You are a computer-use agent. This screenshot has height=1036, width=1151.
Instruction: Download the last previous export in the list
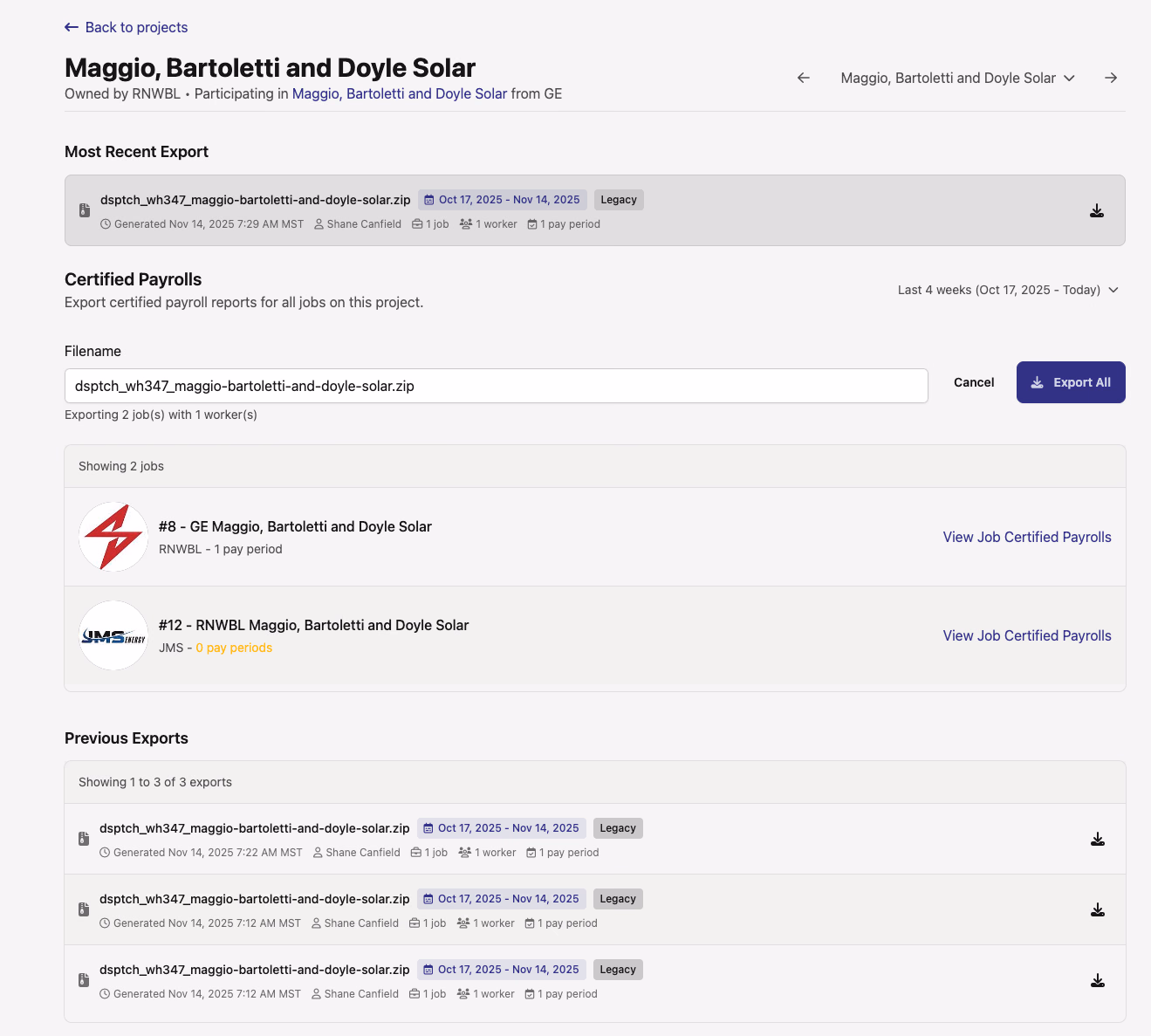click(1098, 980)
